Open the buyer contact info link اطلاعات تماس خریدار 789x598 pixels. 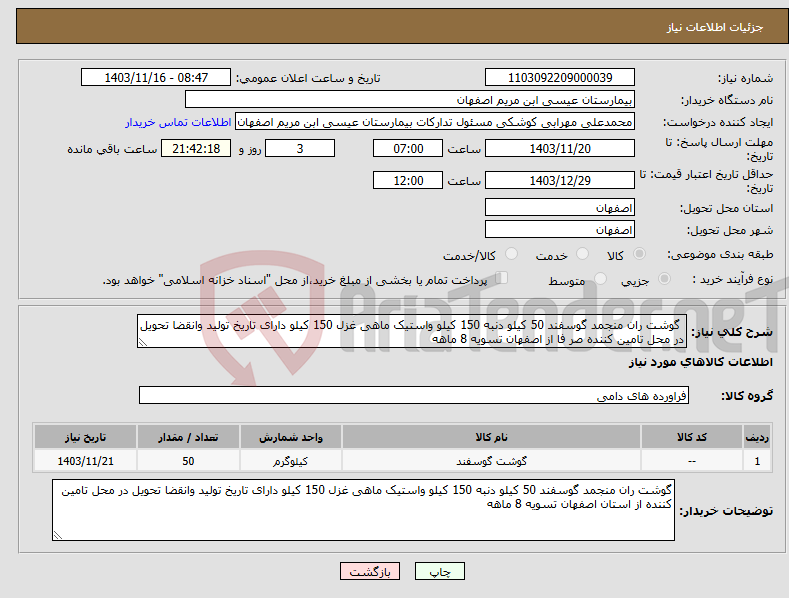pyautogui.click(x=178, y=122)
